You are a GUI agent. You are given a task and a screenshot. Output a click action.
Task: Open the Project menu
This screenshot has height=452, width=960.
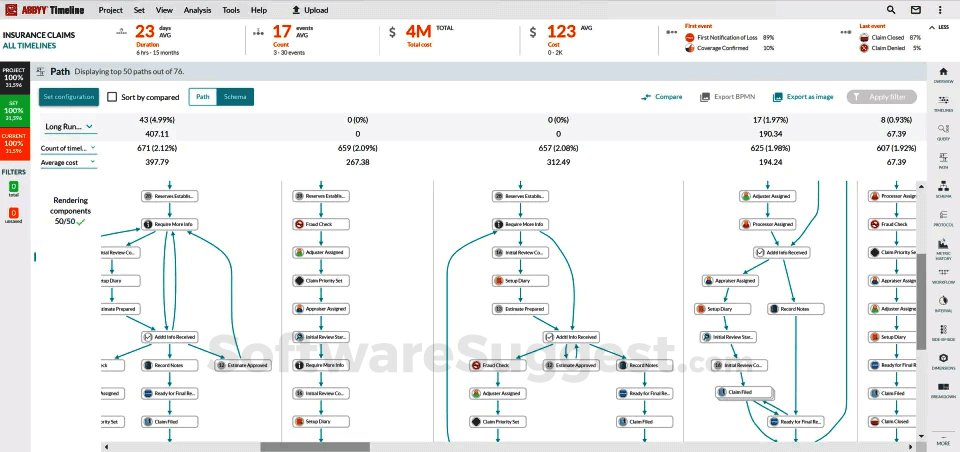coord(111,10)
